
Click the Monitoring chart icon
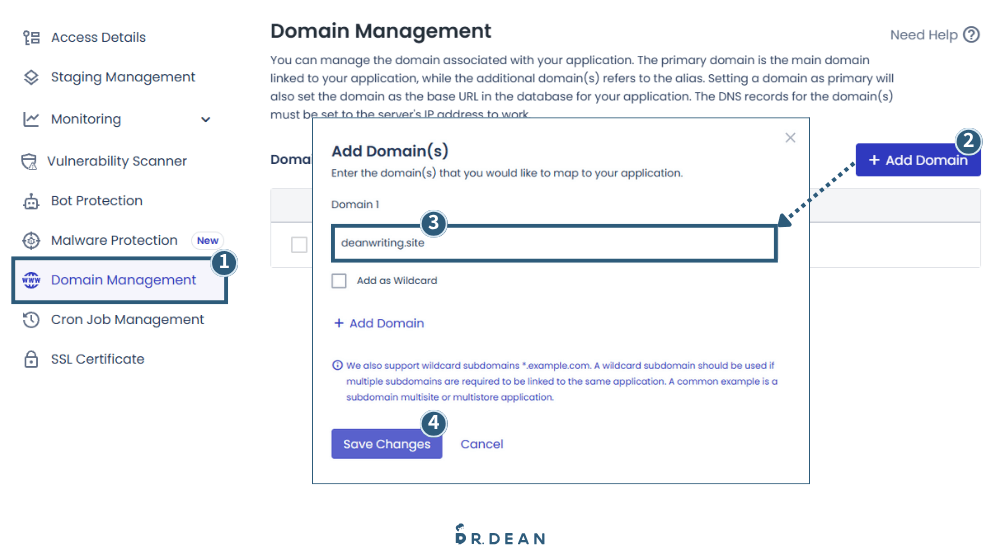31,119
